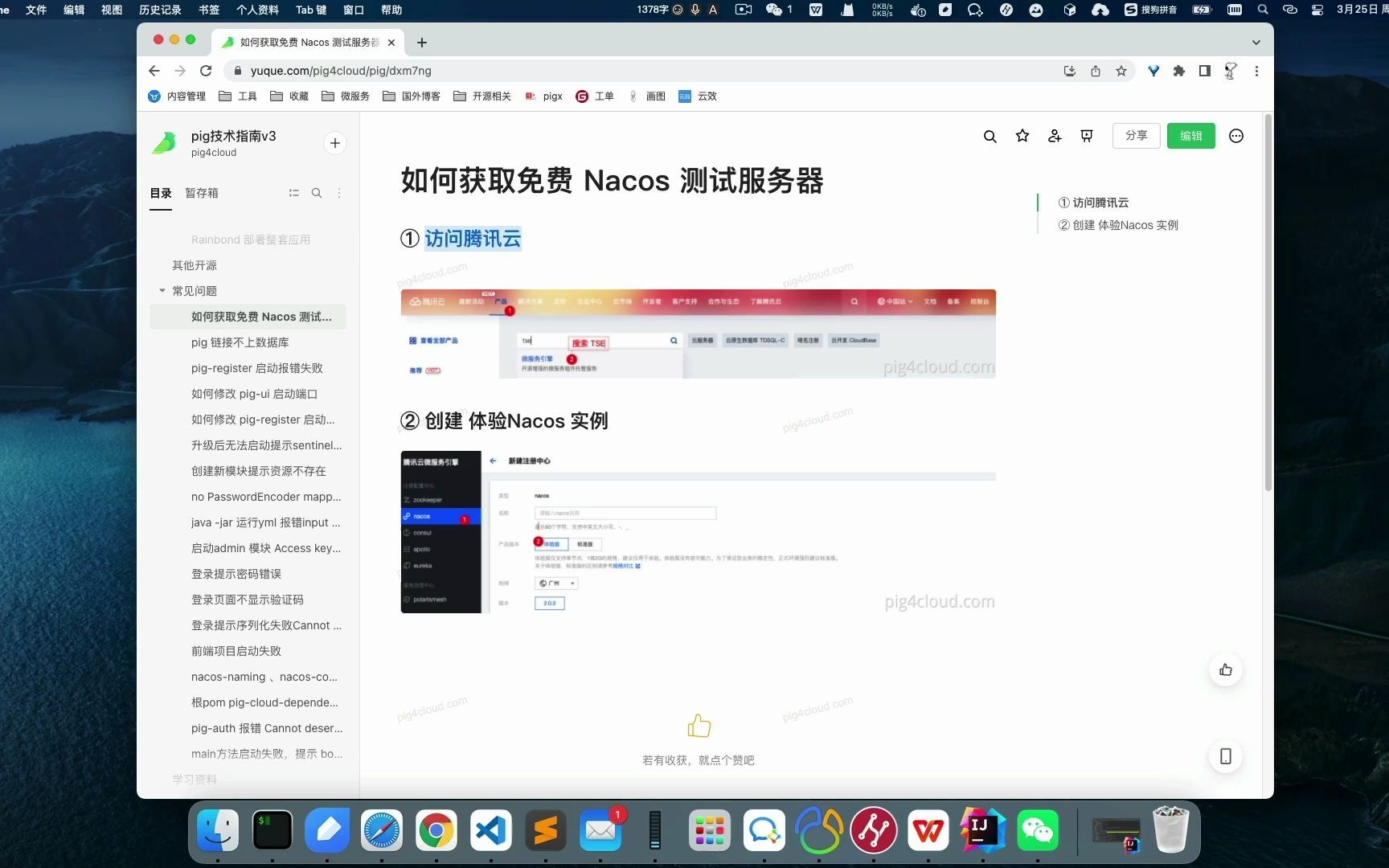Expand the tab search dropdown arrow
The width and height of the screenshot is (1389, 868).
(x=1256, y=43)
